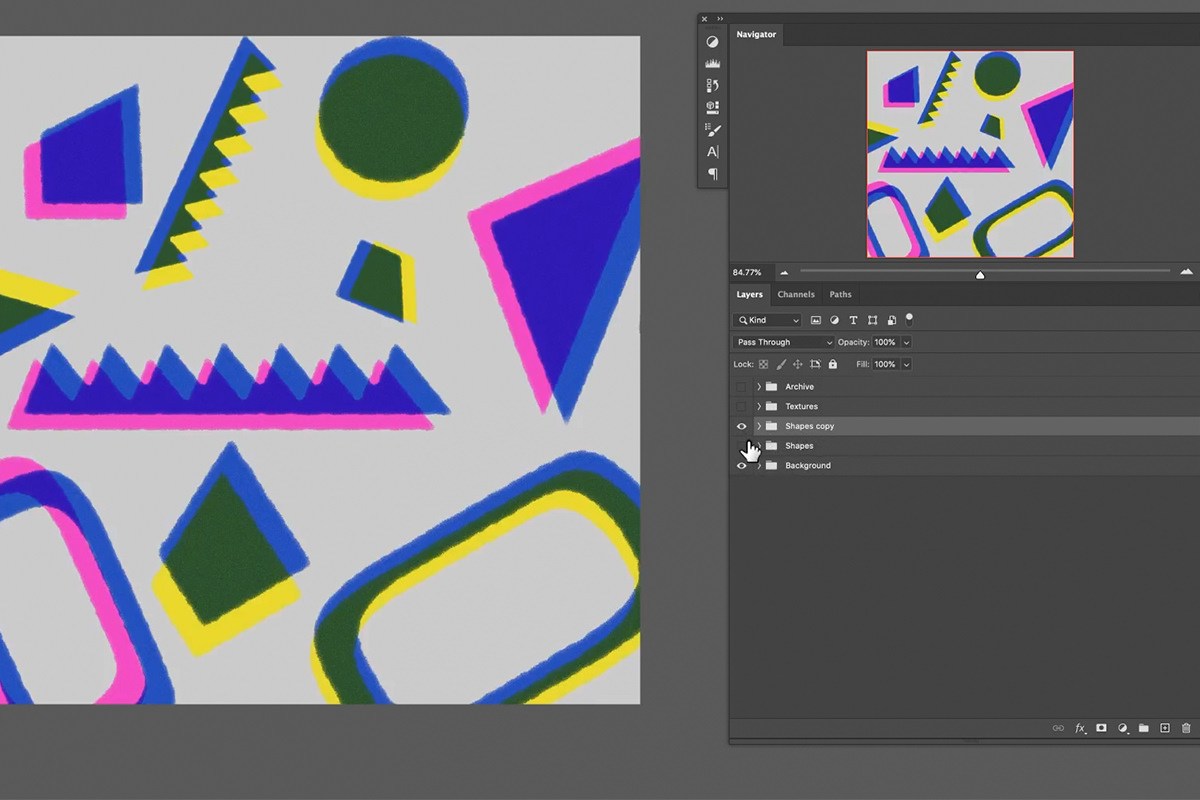Viewport: 1200px width, 800px height.
Task: Toggle the layer filtering switch
Action: coord(909,319)
